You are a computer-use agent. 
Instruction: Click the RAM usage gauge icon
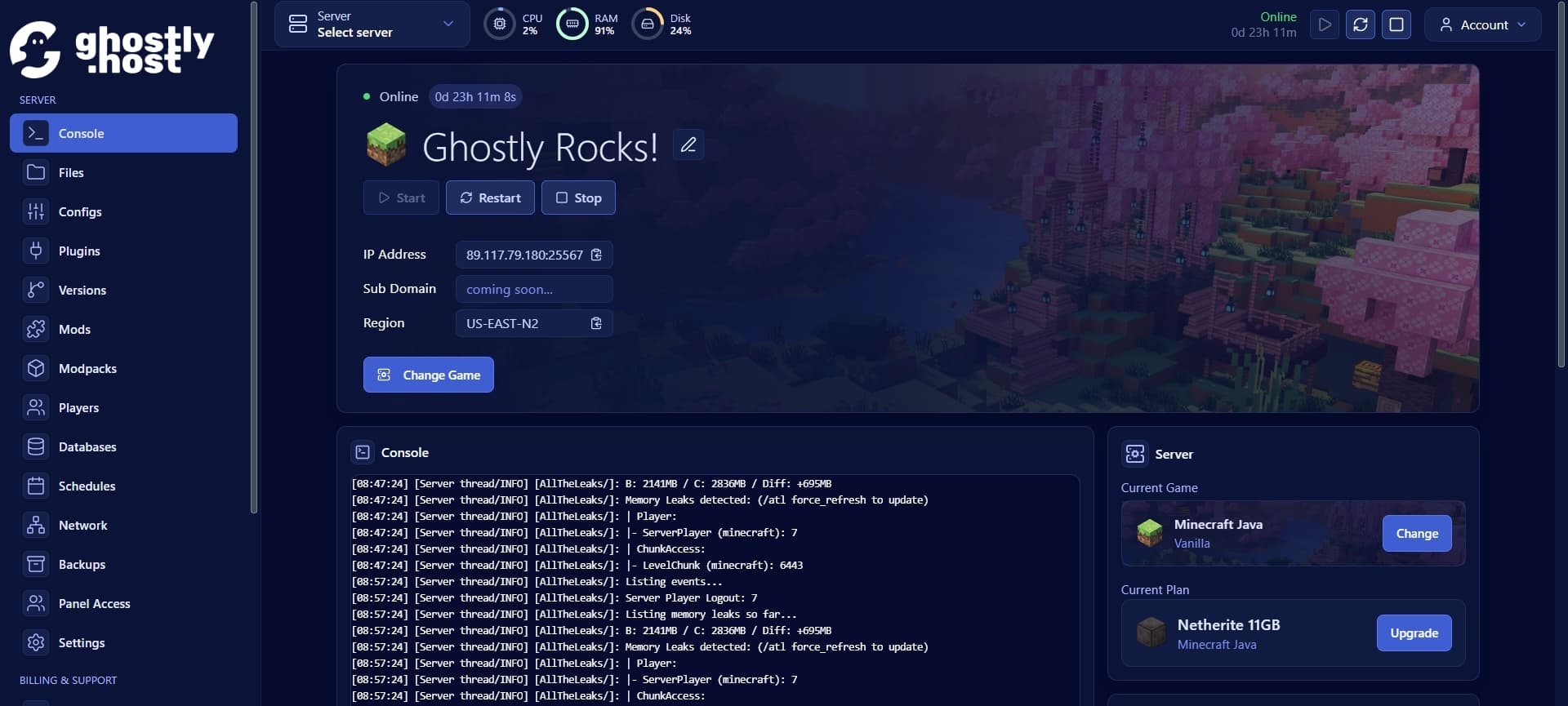(x=572, y=24)
